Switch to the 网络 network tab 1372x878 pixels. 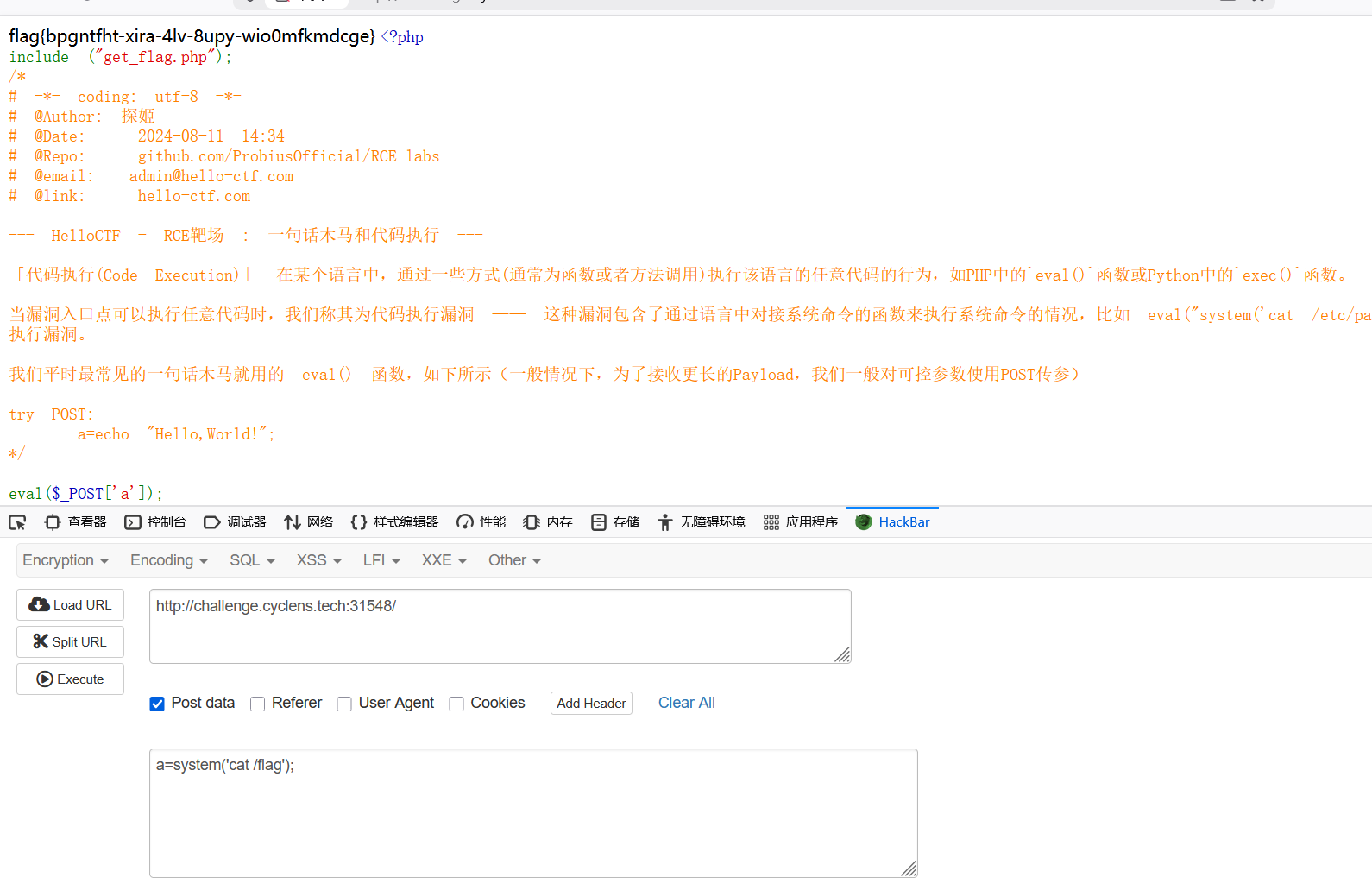[x=309, y=522]
